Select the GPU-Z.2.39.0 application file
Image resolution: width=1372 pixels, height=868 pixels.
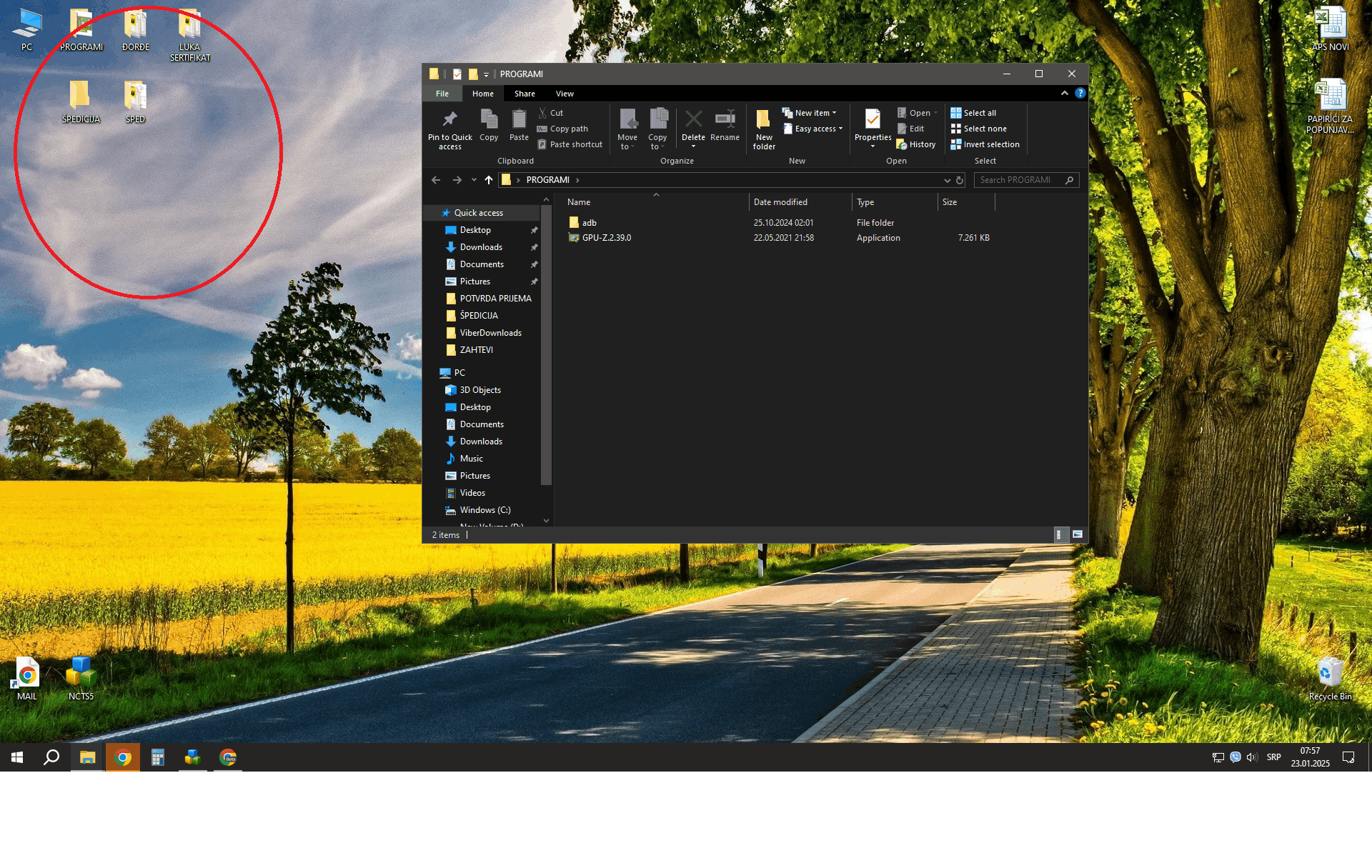tap(779, 238)
